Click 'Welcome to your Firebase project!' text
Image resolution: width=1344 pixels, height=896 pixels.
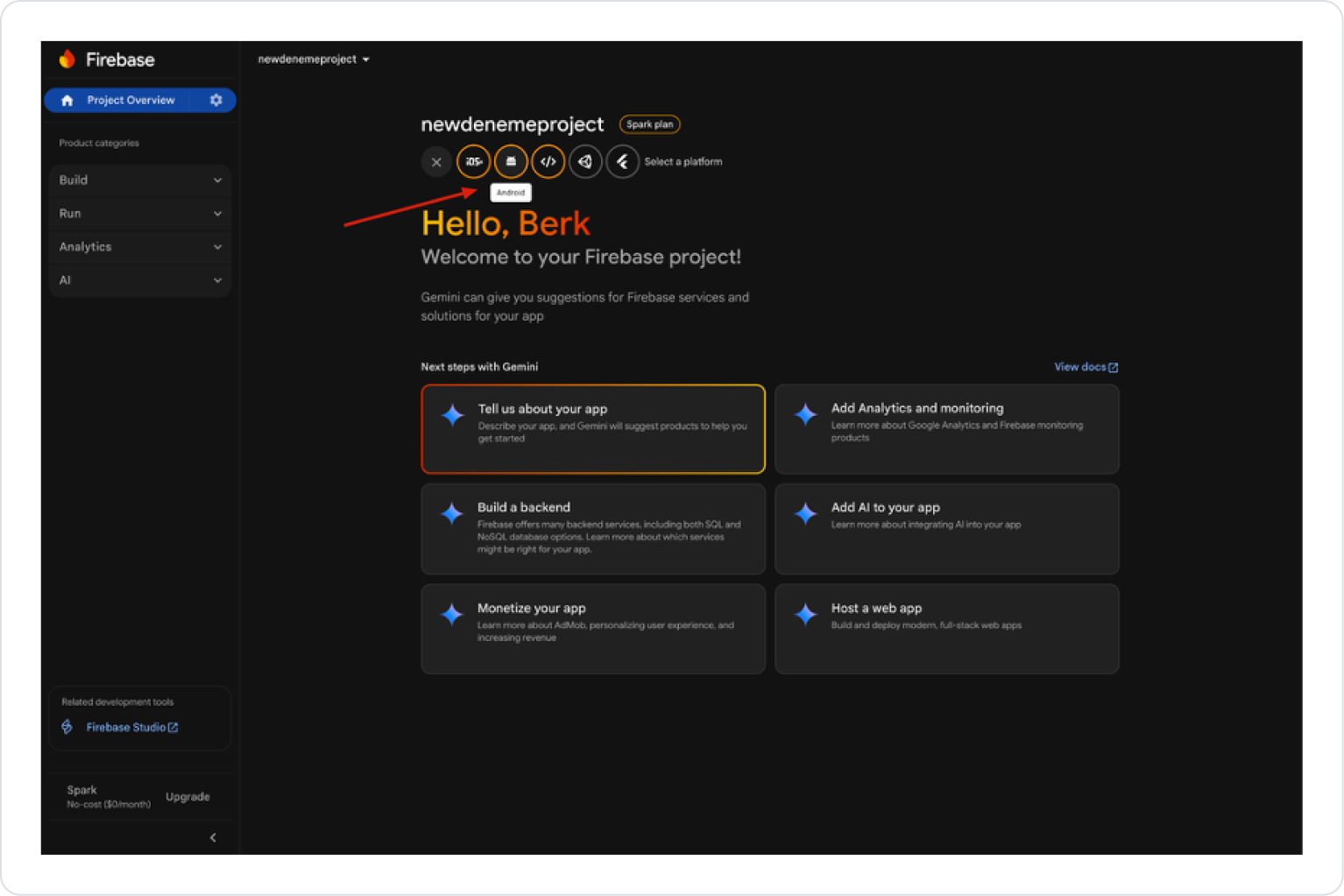(x=581, y=257)
